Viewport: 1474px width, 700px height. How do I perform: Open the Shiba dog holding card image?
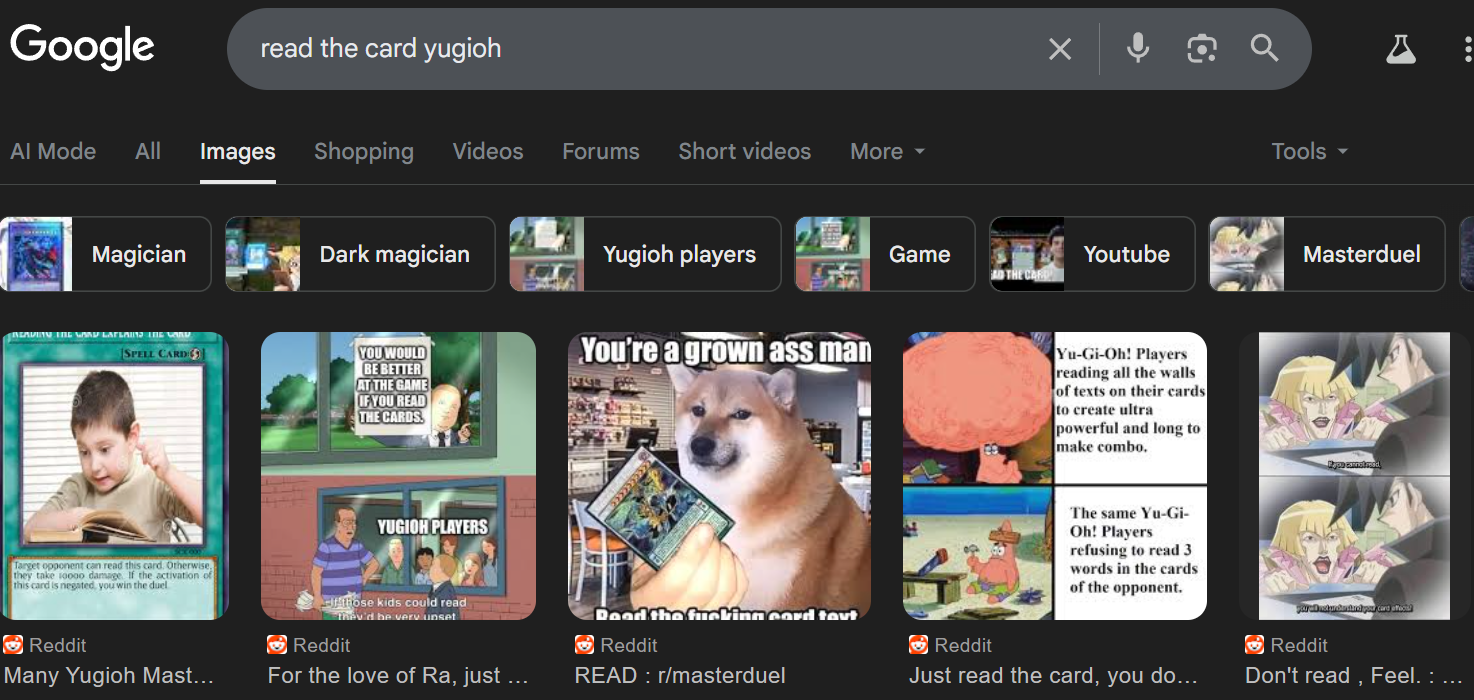pyautogui.click(x=719, y=476)
